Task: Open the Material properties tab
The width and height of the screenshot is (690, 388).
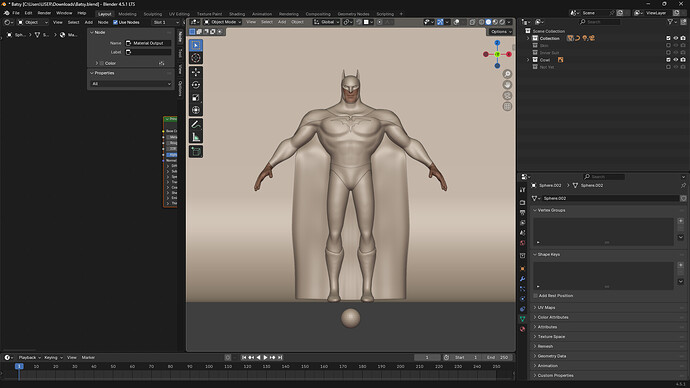Action: [x=522, y=329]
